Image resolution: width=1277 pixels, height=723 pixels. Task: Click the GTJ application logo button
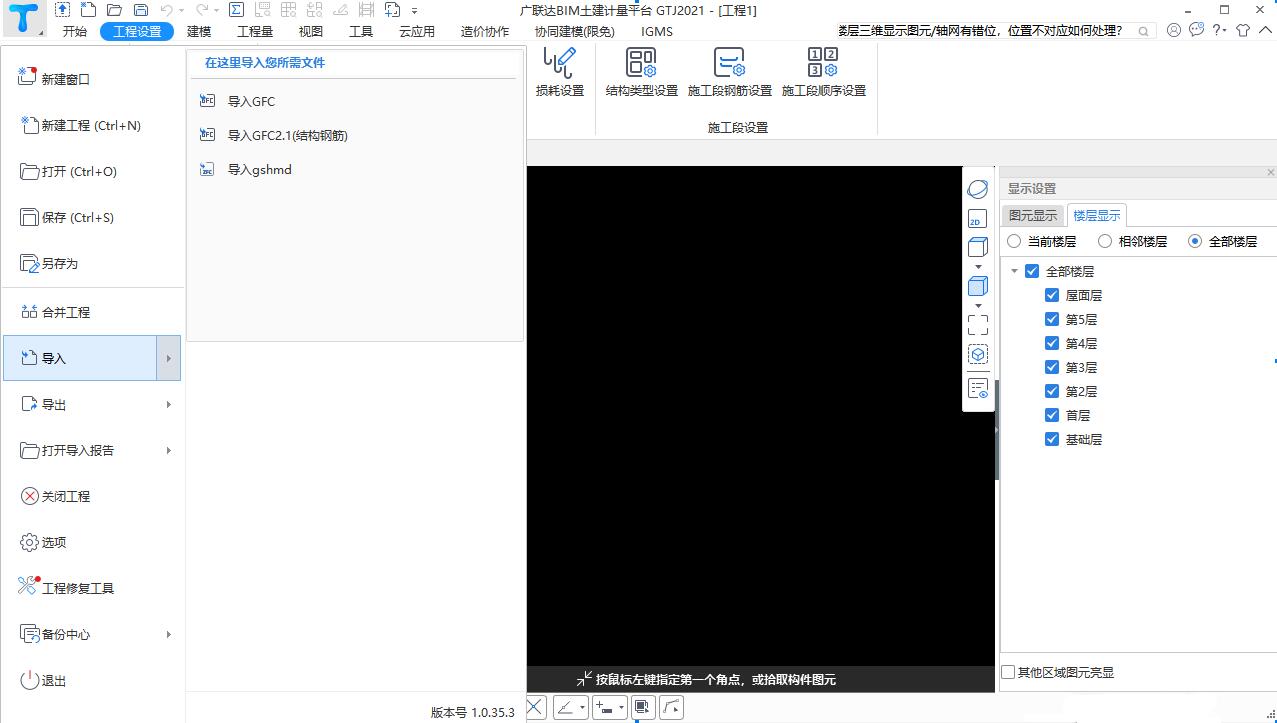click(x=24, y=18)
